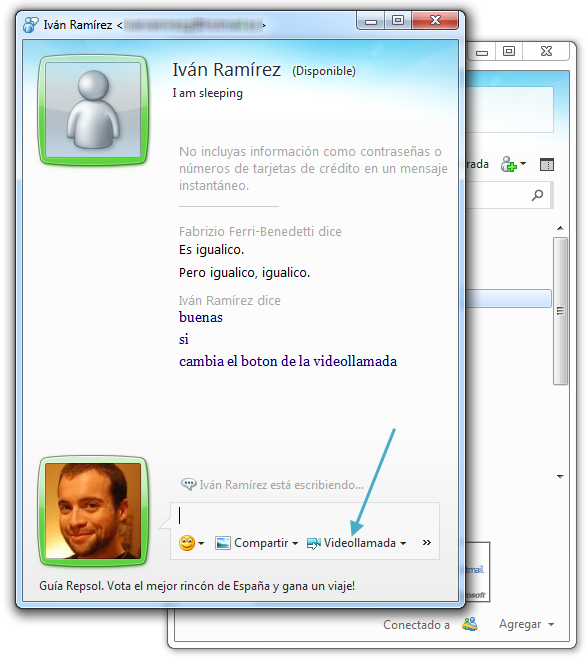This screenshot has height=658, width=586.
Task: Show more toolbar options with double chevron
Action: click(x=426, y=543)
